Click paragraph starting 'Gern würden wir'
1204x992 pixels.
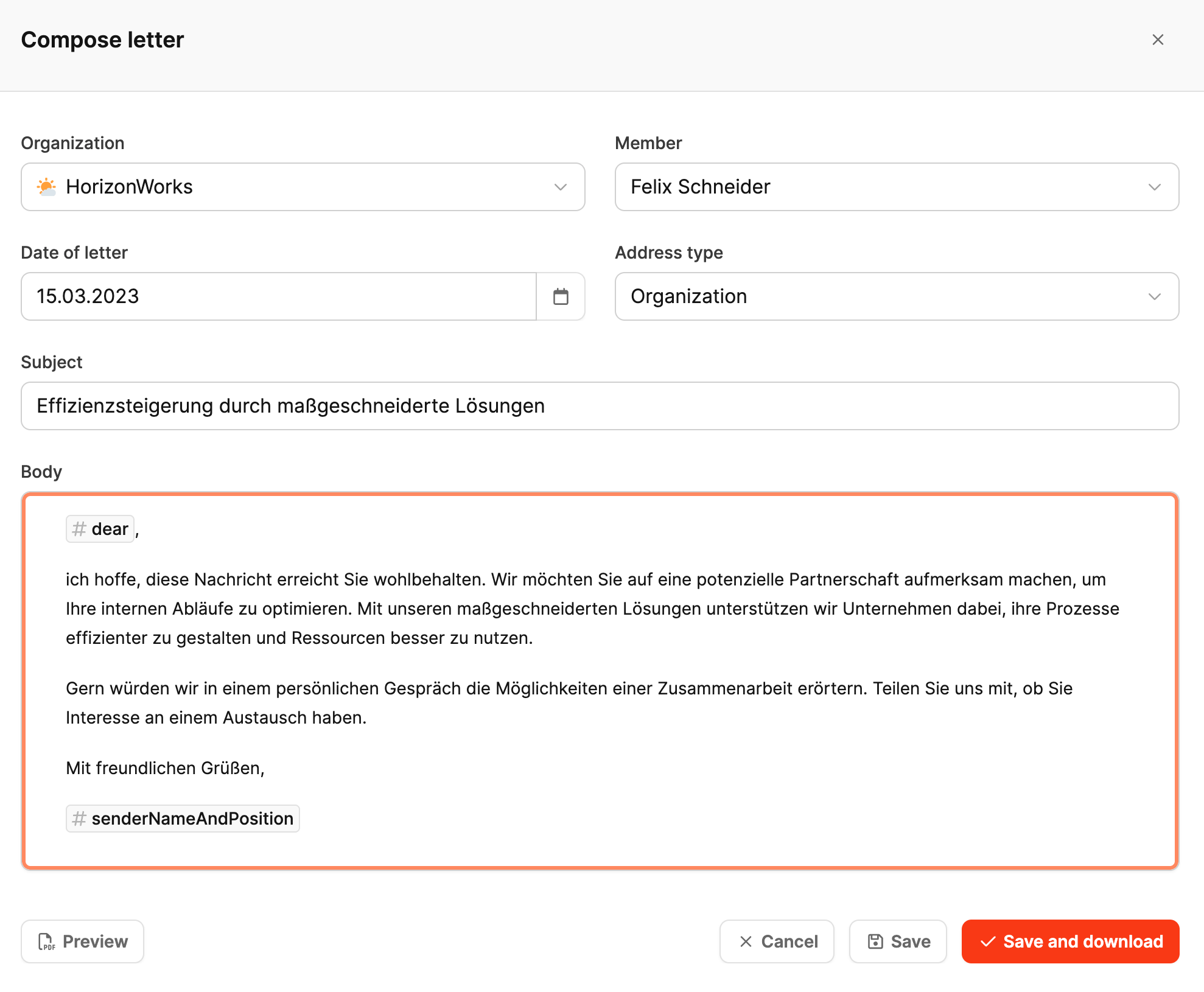(x=569, y=703)
